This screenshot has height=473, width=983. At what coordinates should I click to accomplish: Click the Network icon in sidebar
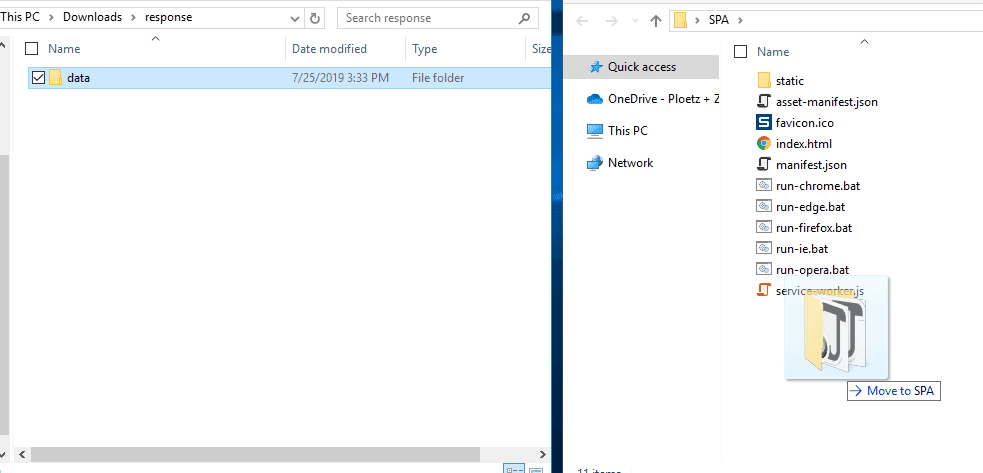(594, 163)
